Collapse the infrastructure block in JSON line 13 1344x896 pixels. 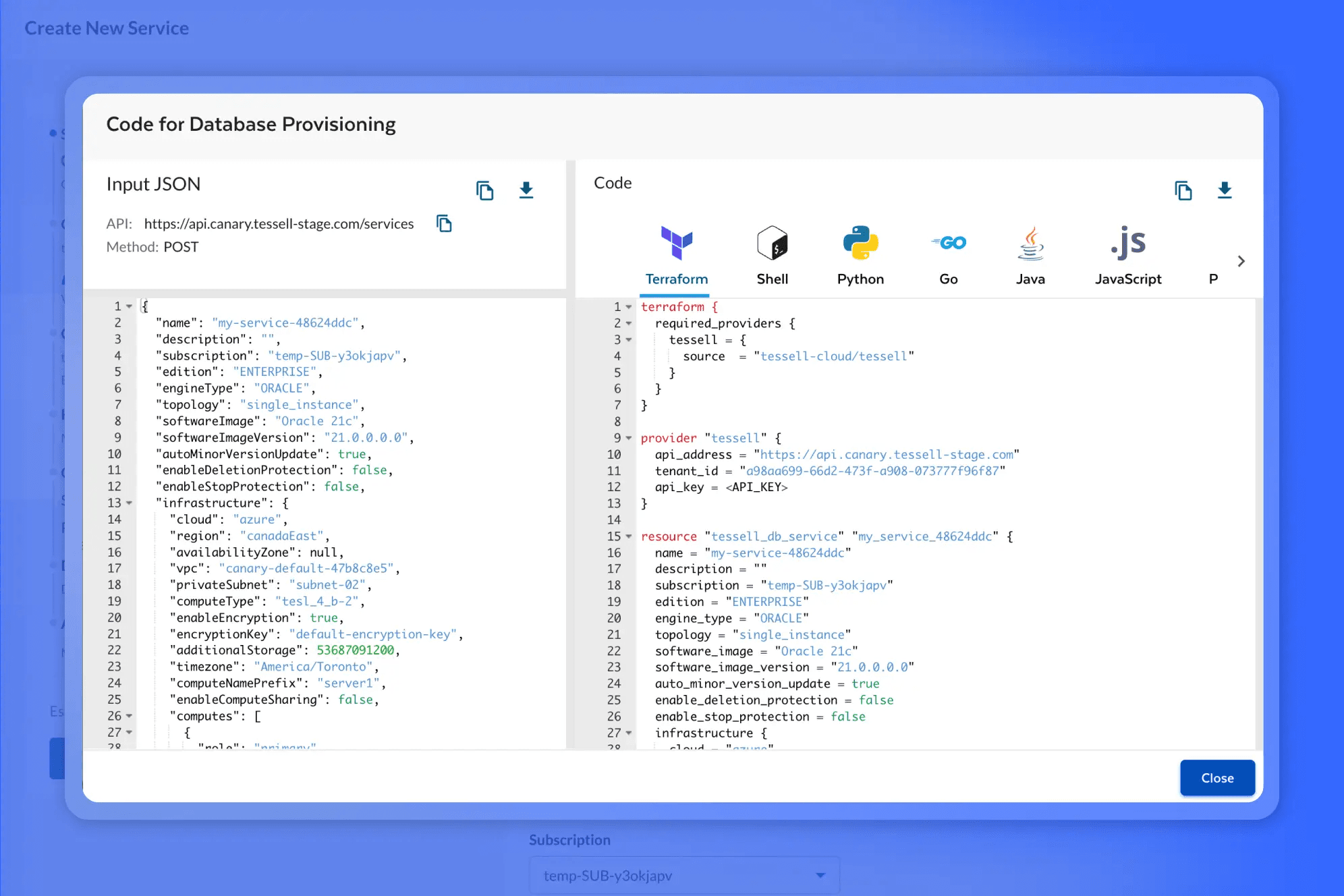tap(130, 503)
